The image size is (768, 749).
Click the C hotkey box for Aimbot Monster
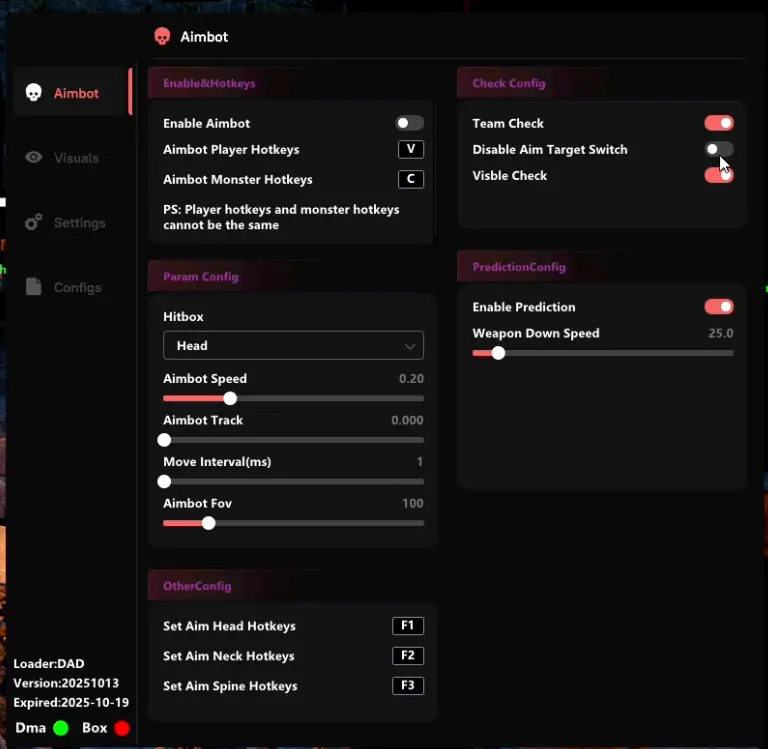pos(410,179)
